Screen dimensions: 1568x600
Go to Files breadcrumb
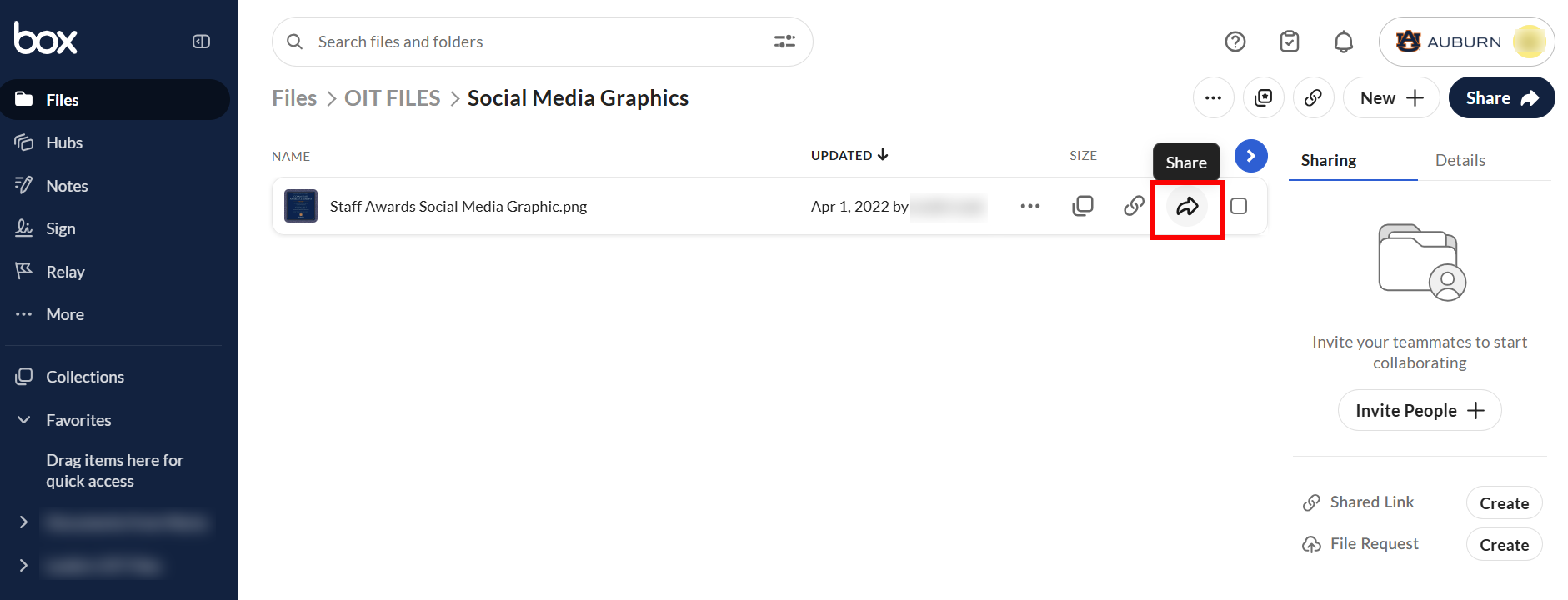pyautogui.click(x=294, y=98)
